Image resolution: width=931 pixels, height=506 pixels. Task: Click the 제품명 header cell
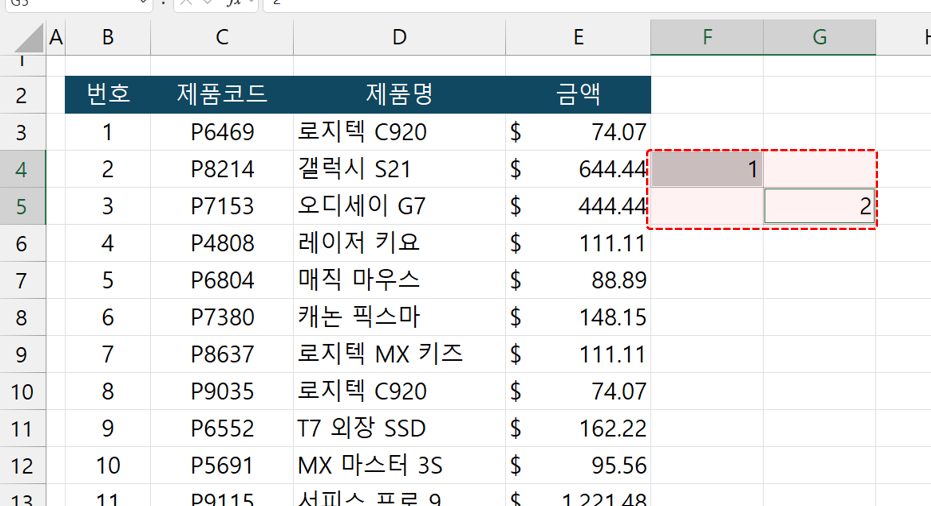399,95
